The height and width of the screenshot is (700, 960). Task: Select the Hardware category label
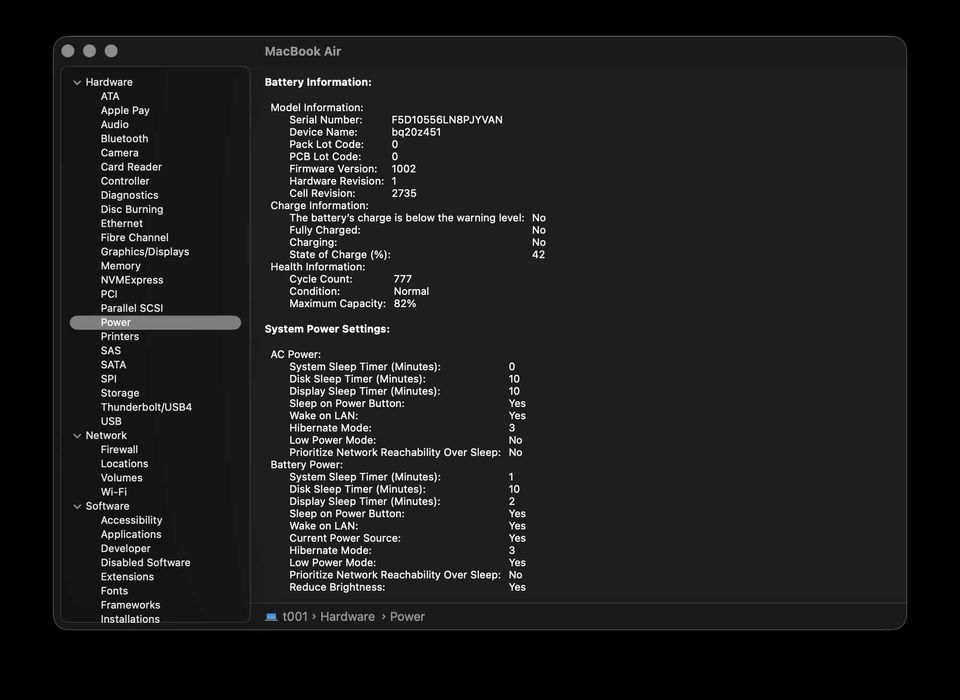(109, 82)
